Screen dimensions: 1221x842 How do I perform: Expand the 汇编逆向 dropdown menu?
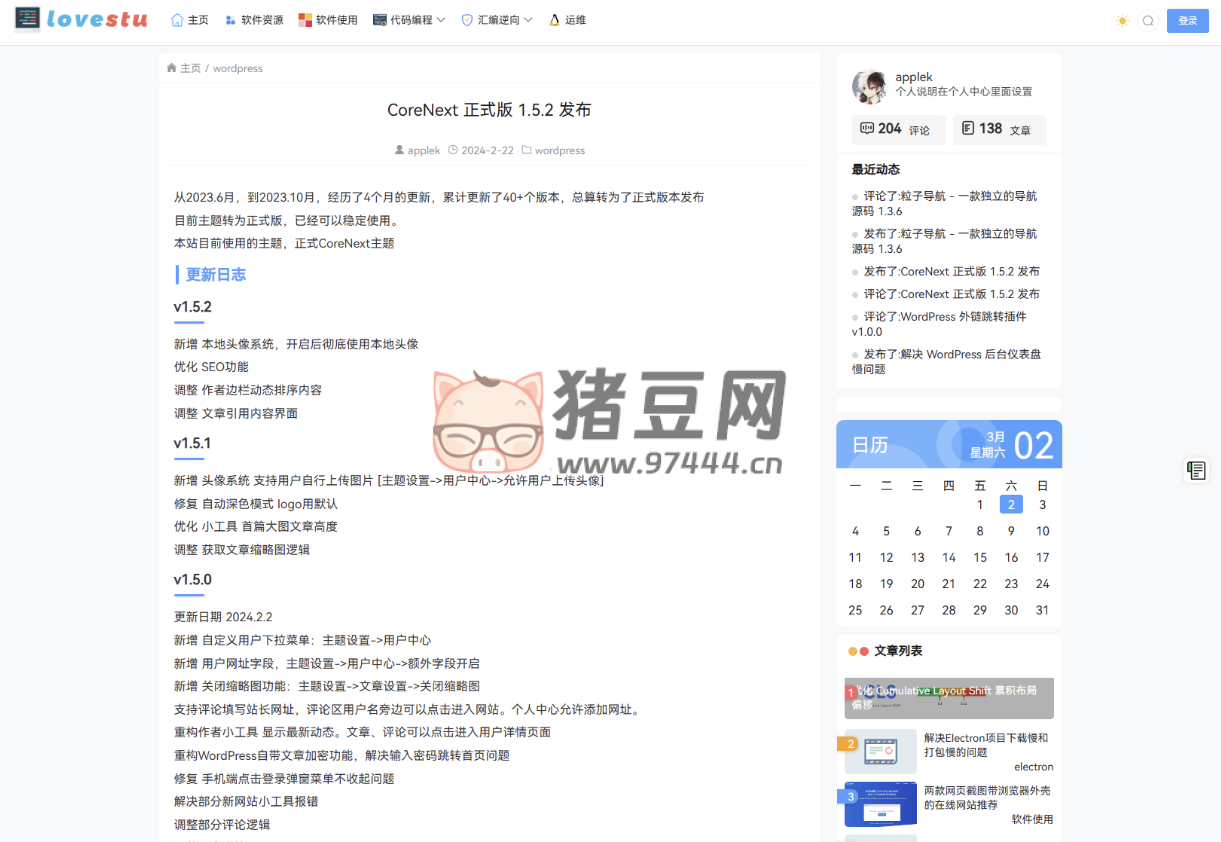[x=497, y=20]
